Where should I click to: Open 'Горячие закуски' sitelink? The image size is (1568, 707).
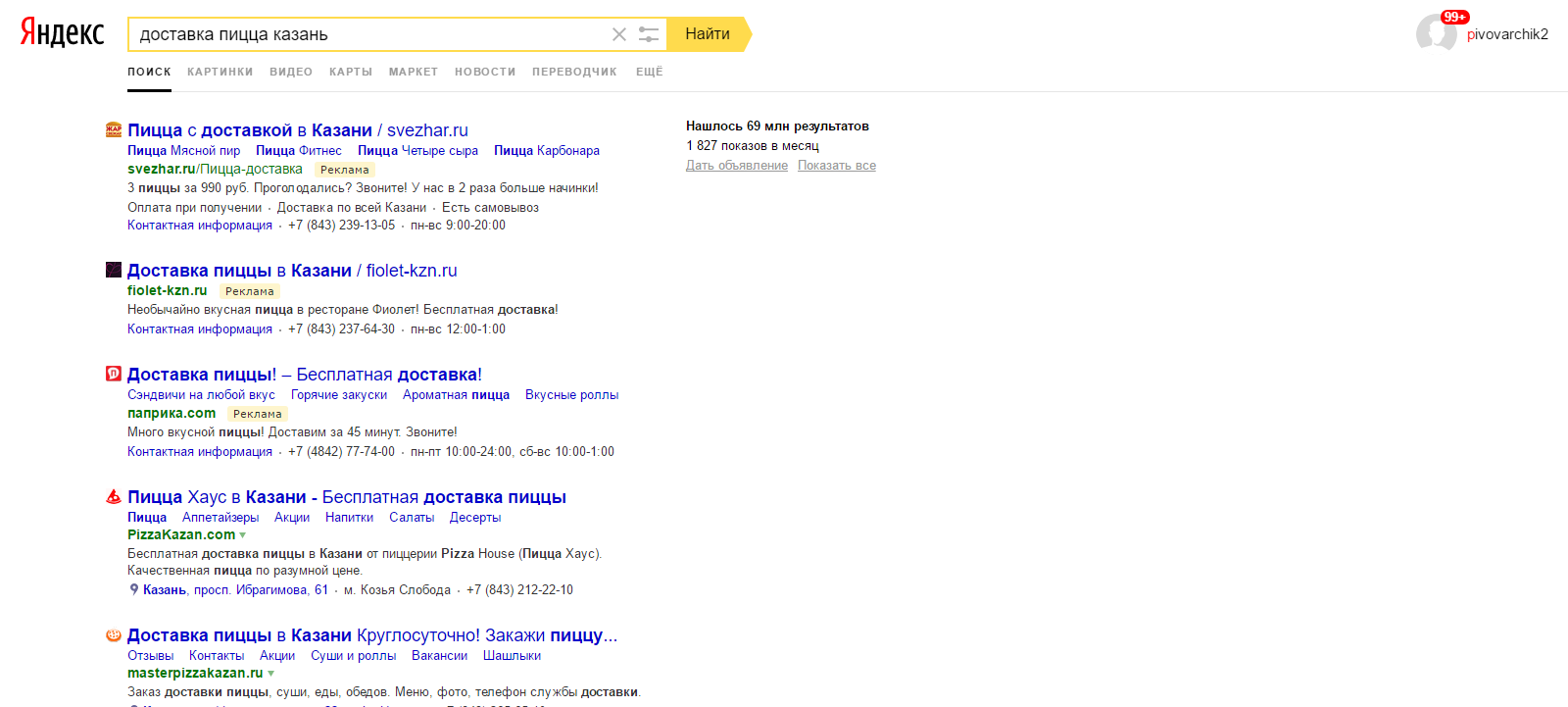339,394
